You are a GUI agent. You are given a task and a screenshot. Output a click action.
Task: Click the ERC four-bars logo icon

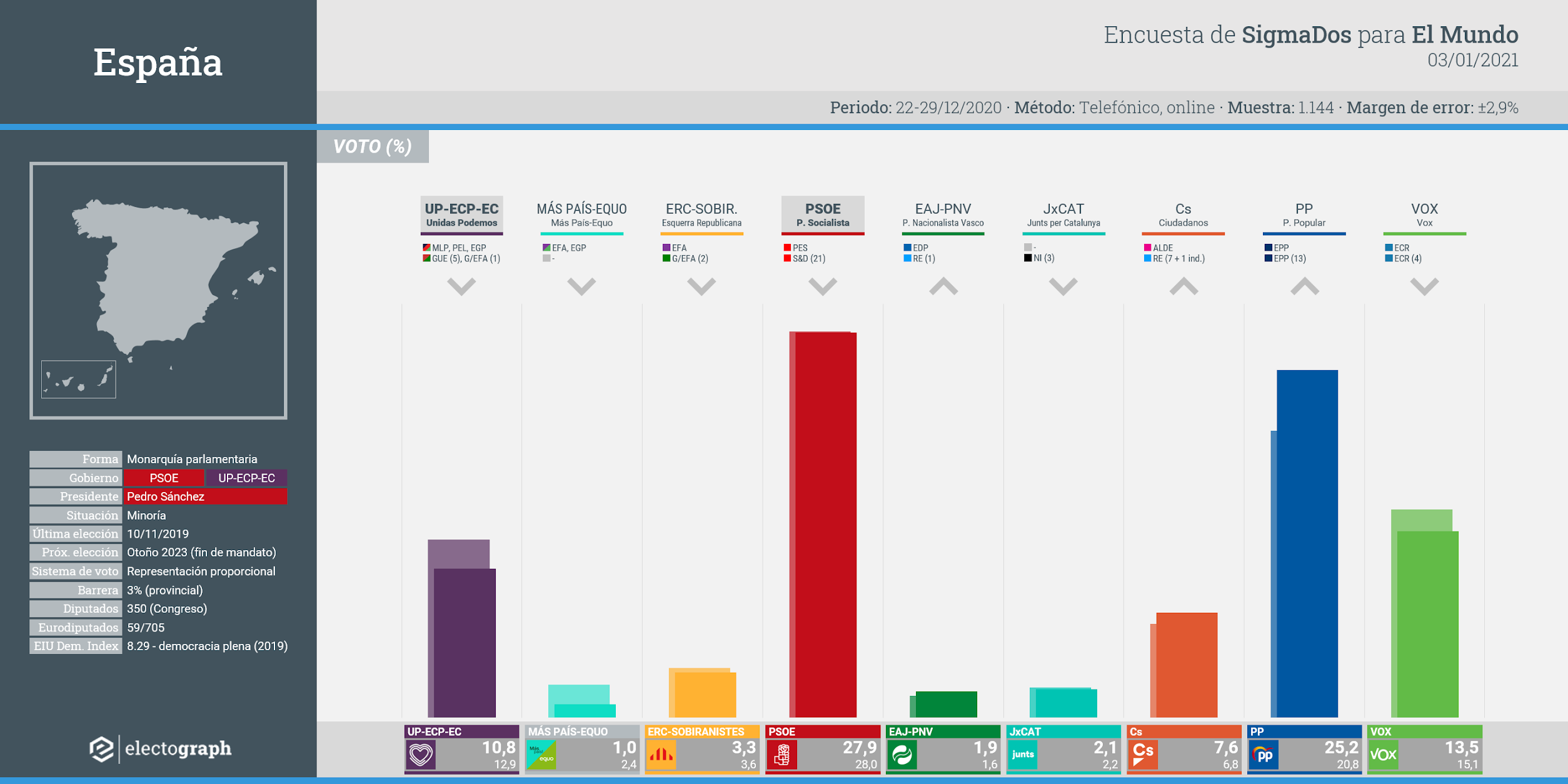coord(661,755)
